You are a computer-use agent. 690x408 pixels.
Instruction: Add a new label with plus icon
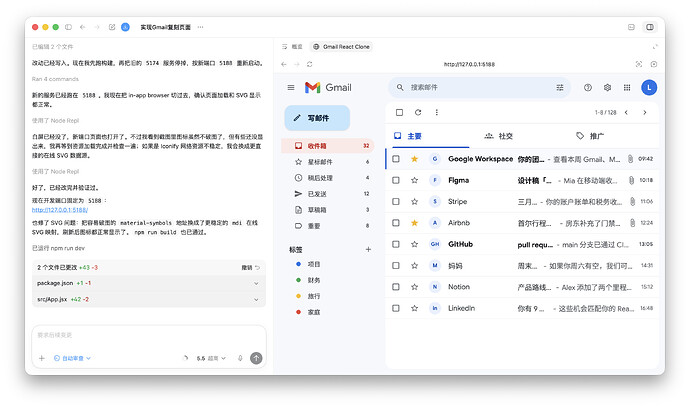coord(368,250)
